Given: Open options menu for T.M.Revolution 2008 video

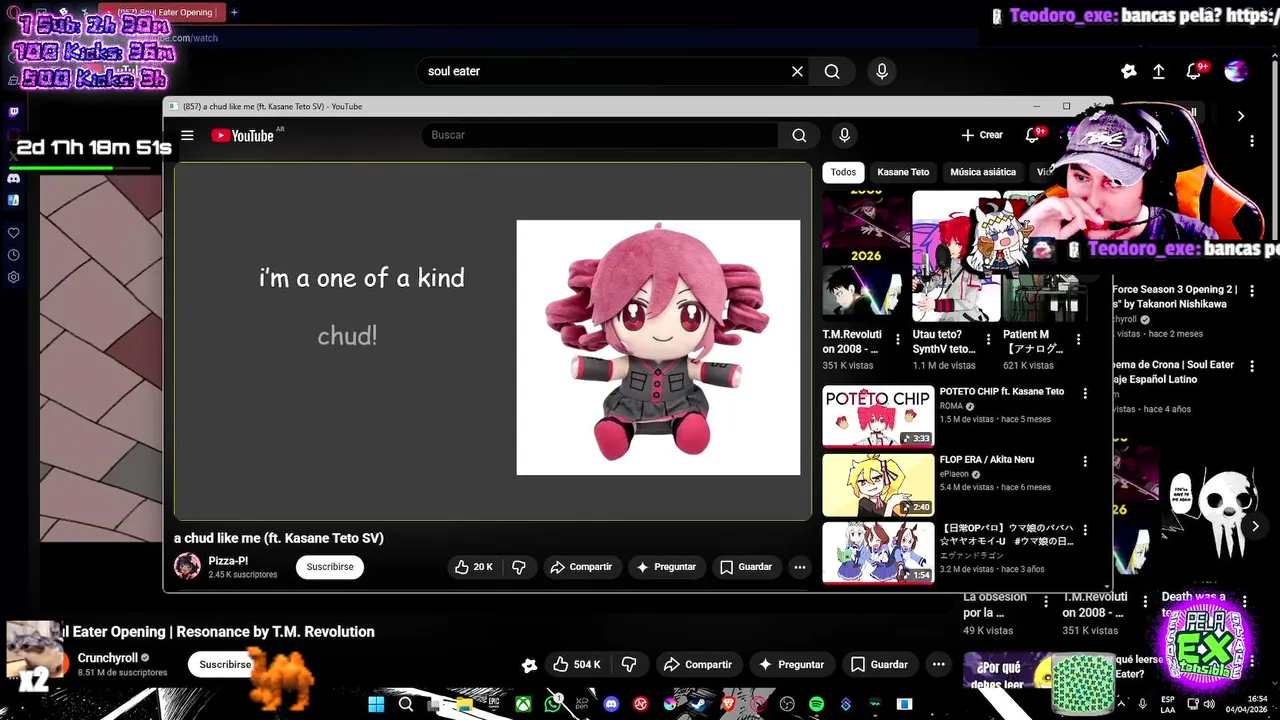Looking at the screenshot, I should (897, 340).
